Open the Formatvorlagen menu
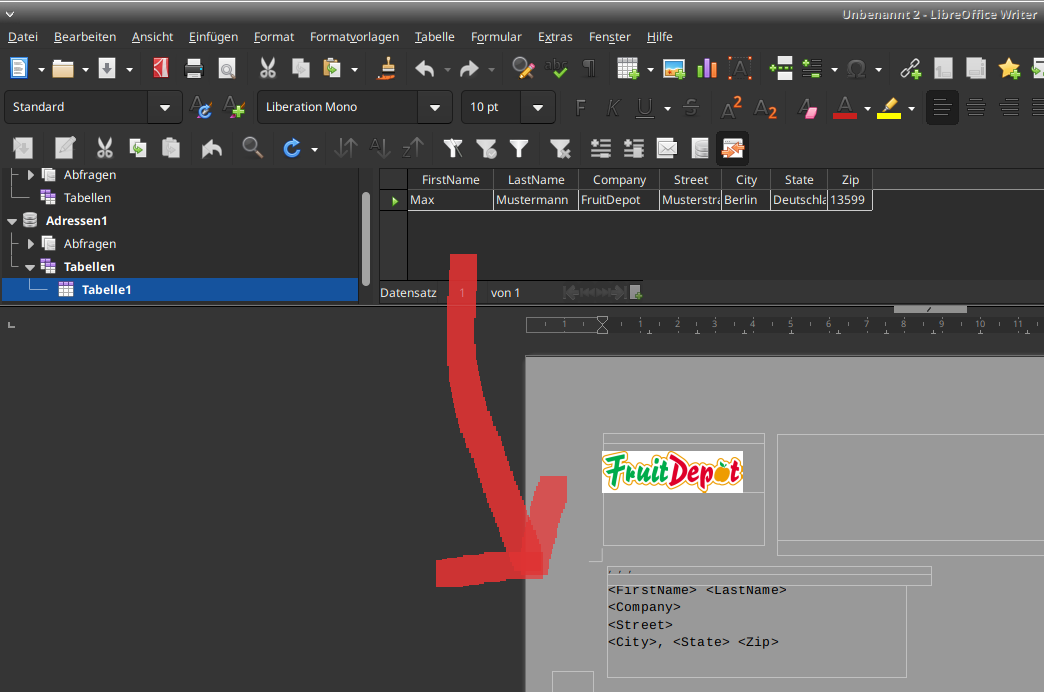 354,37
